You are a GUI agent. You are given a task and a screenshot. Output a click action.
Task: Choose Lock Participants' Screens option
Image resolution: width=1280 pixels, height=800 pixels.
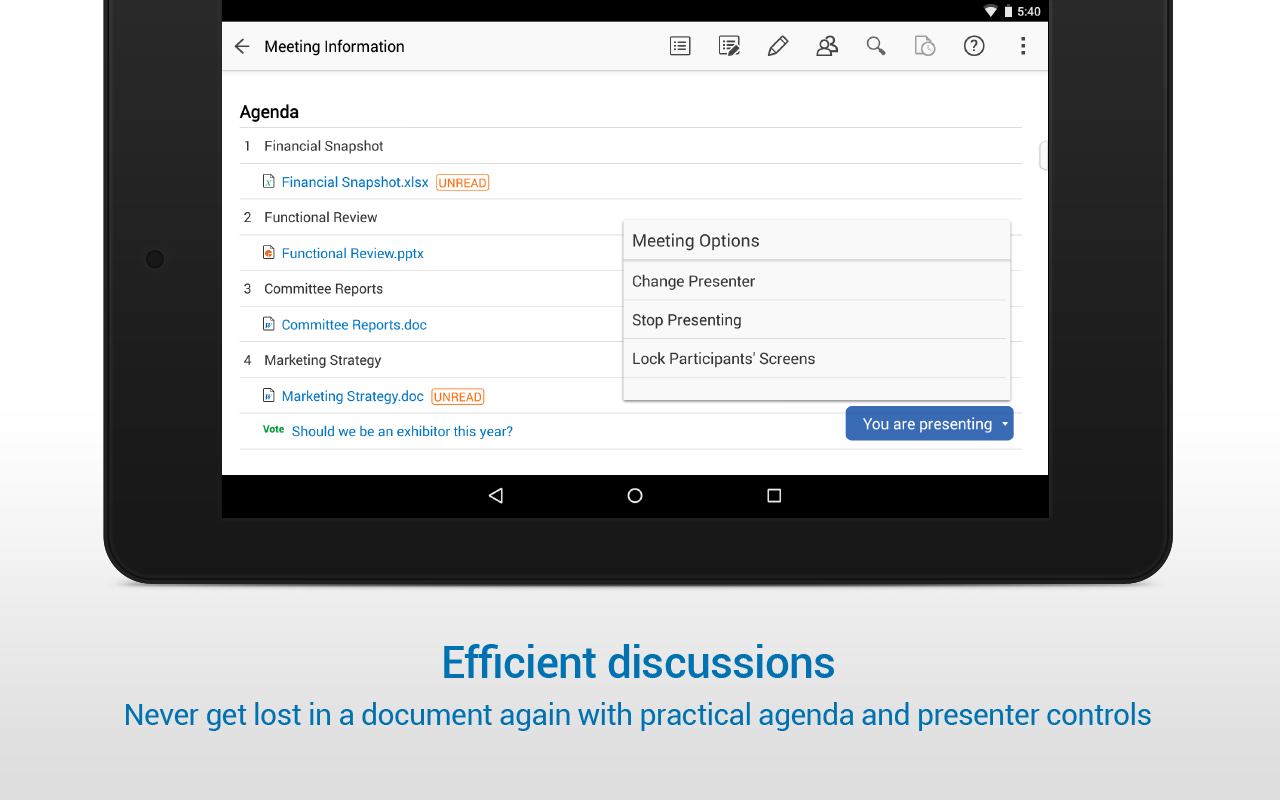click(x=816, y=359)
